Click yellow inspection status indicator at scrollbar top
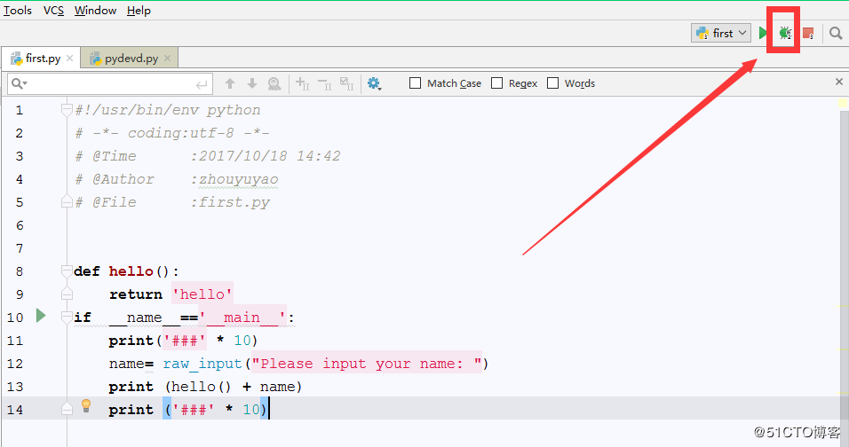849x447 pixels. (843, 103)
